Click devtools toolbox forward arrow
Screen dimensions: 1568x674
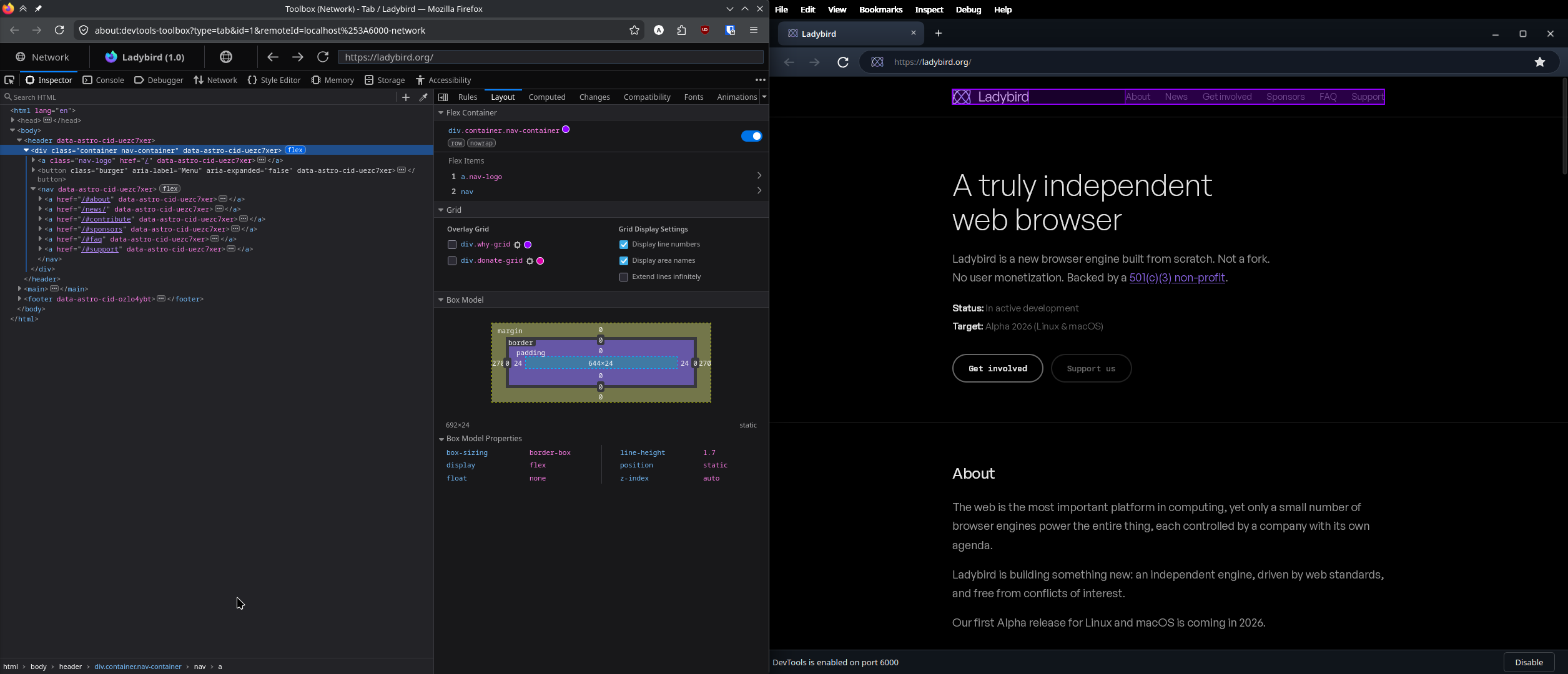[x=298, y=57]
